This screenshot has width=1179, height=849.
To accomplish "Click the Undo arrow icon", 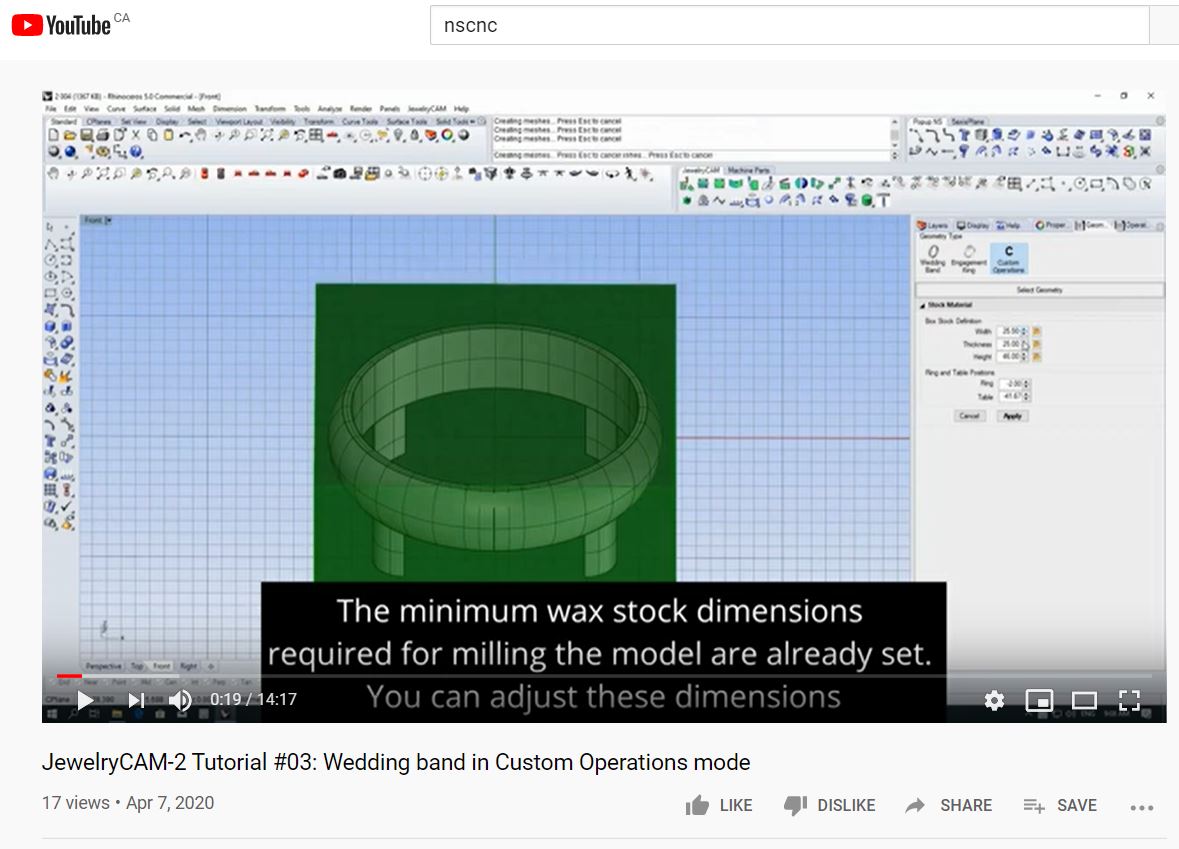I will (x=185, y=135).
